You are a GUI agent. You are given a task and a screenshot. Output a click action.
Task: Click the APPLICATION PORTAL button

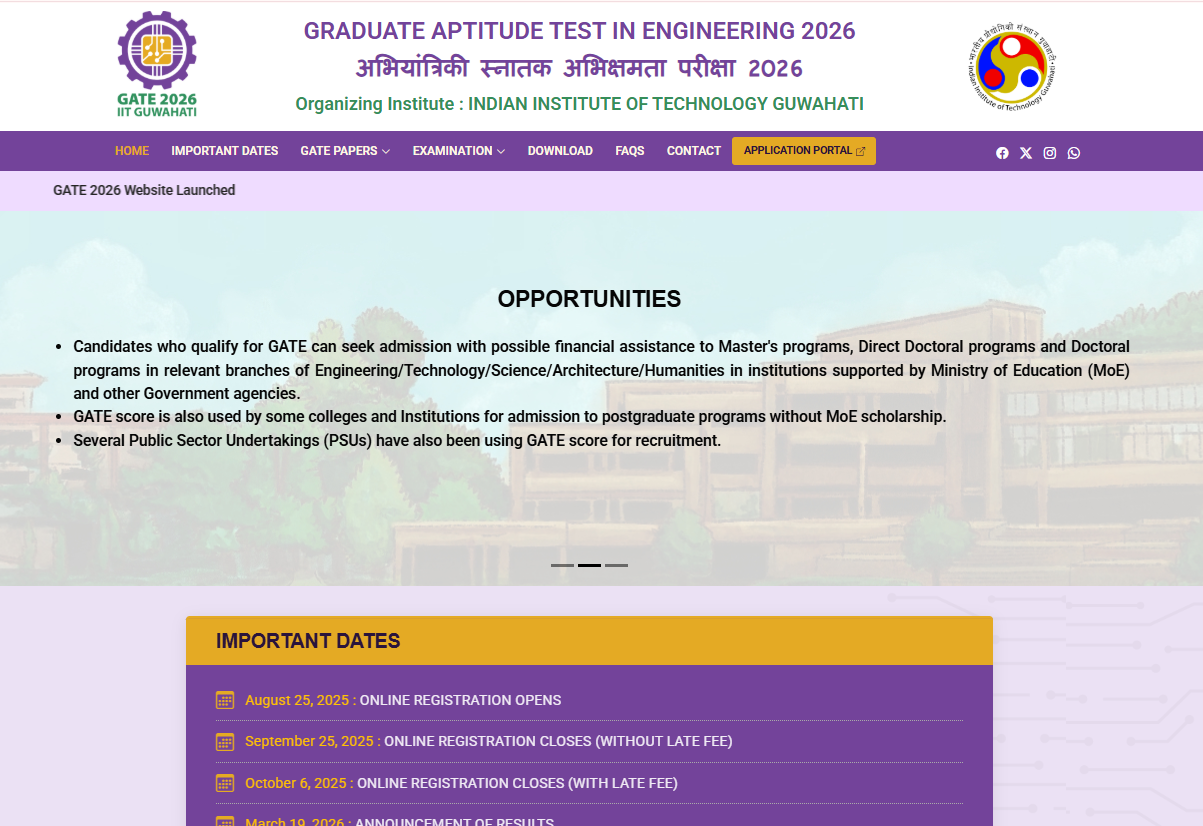pyautogui.click(x=804, y=151)
